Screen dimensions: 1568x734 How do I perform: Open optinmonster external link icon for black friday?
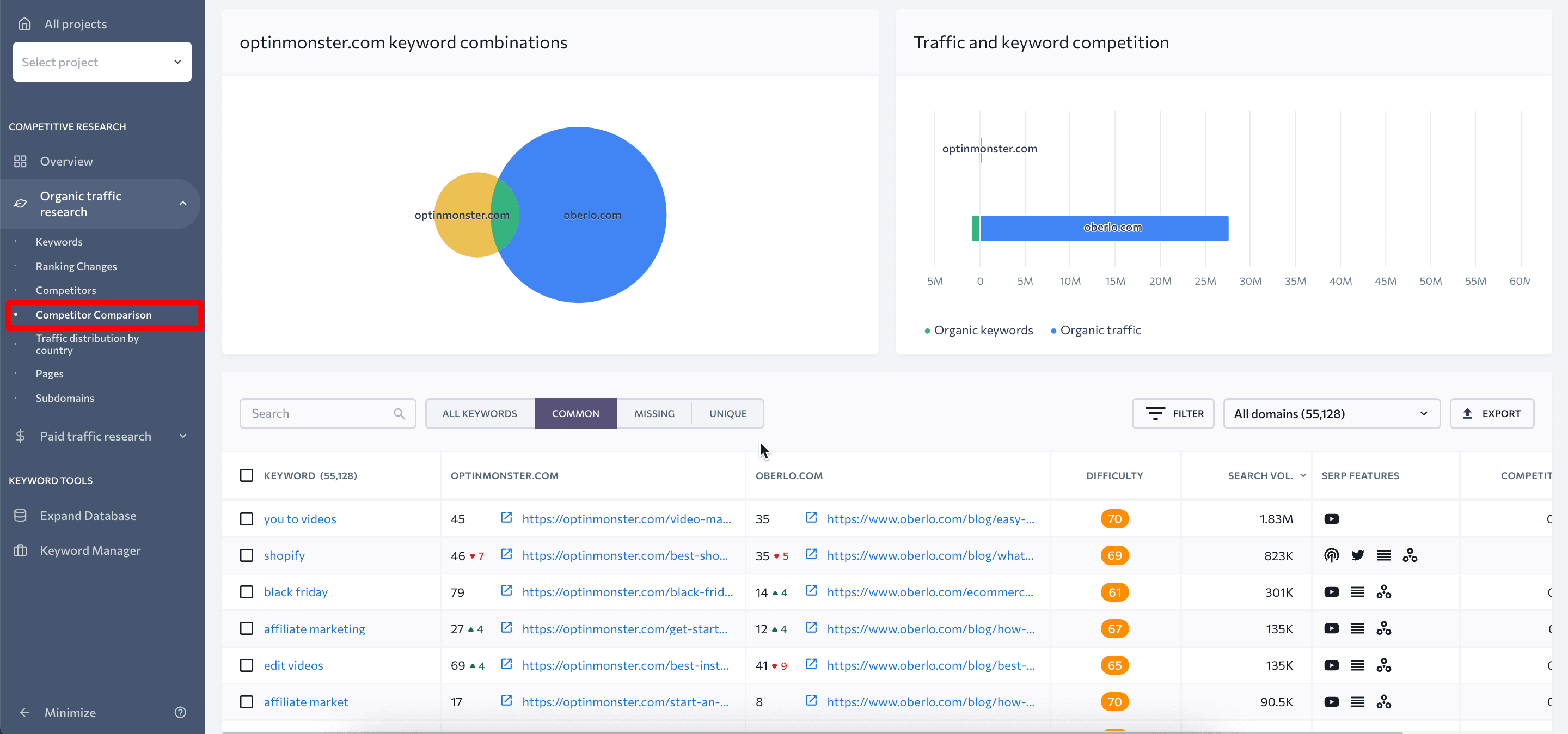point(506,590)
